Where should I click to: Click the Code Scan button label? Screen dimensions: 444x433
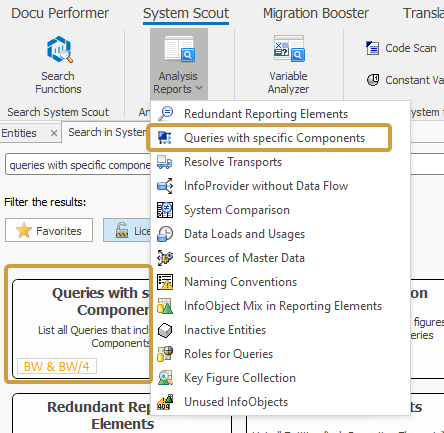[411, 48]
